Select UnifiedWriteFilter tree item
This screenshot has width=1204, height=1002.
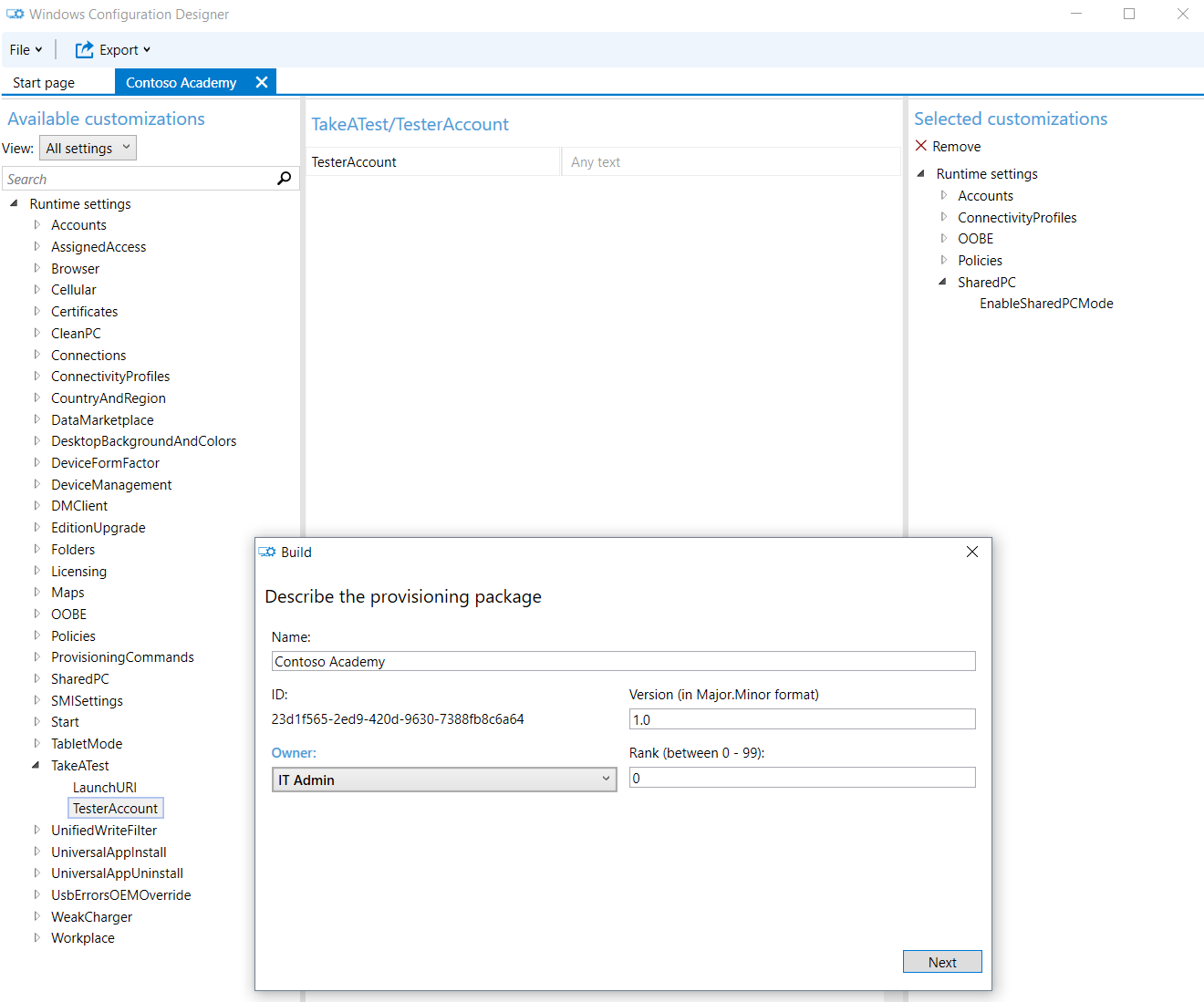pyautogui.click(x=104, y=831)
